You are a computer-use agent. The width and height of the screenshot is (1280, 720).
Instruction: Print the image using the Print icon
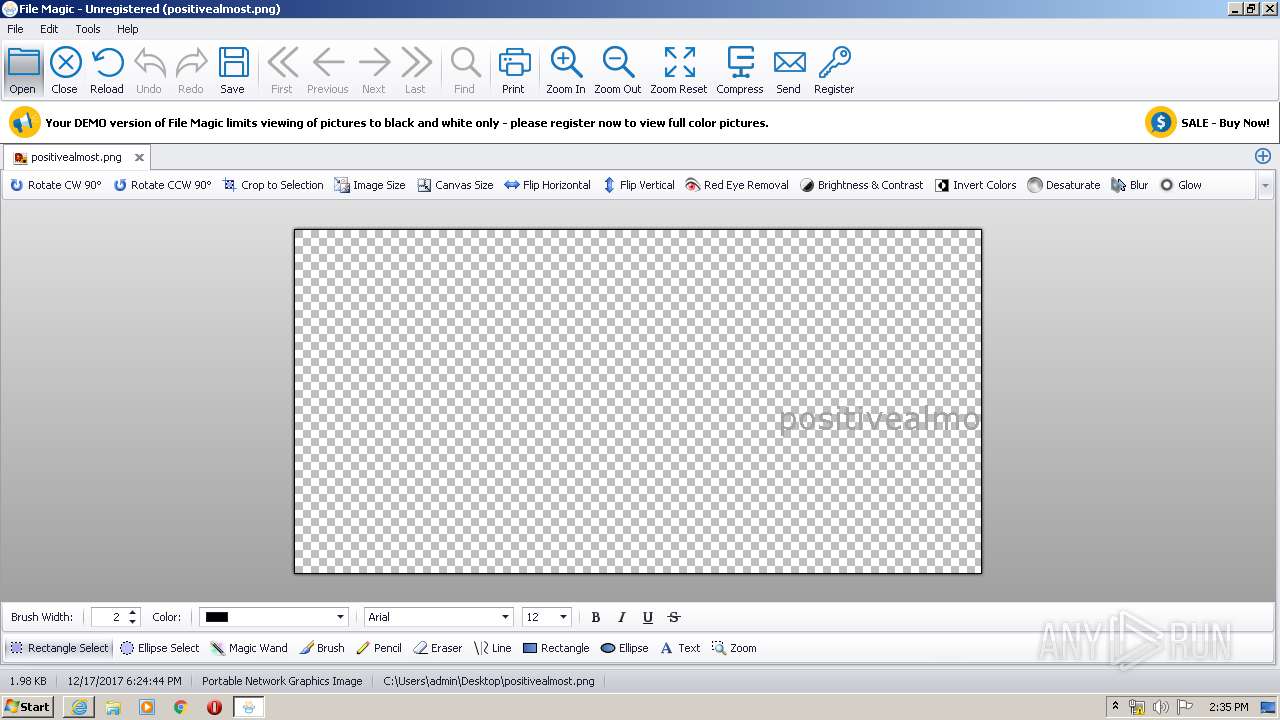(x=514, y=71)
